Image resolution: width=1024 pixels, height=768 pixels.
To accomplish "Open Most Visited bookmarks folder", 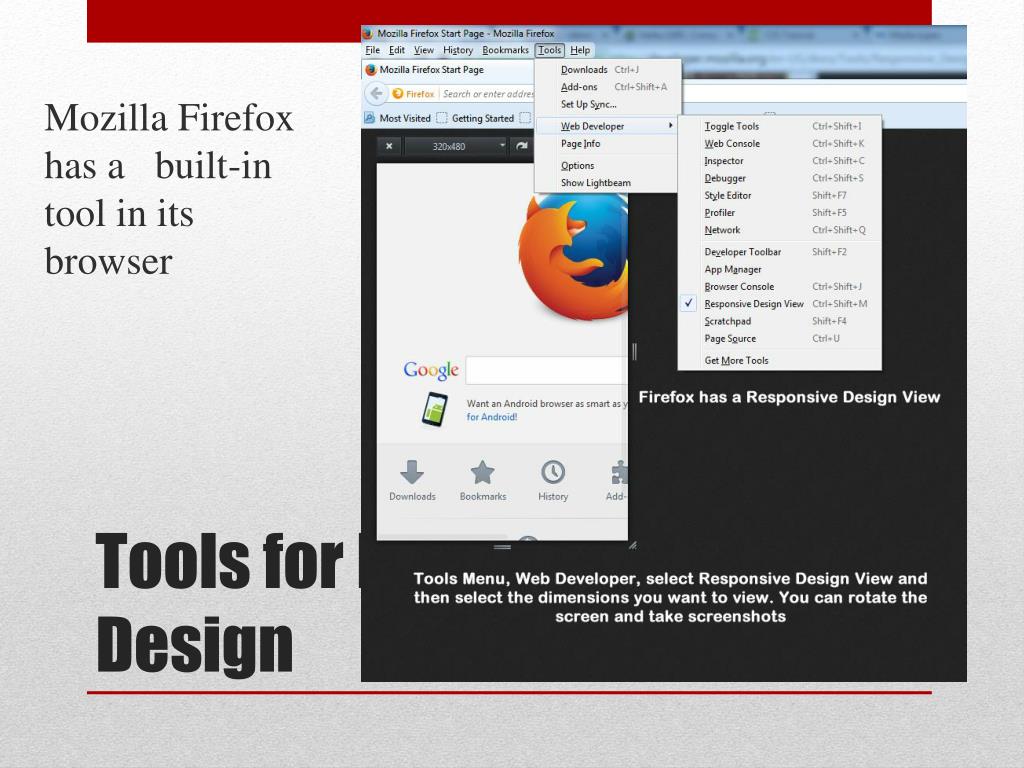I will click(398, 118).
